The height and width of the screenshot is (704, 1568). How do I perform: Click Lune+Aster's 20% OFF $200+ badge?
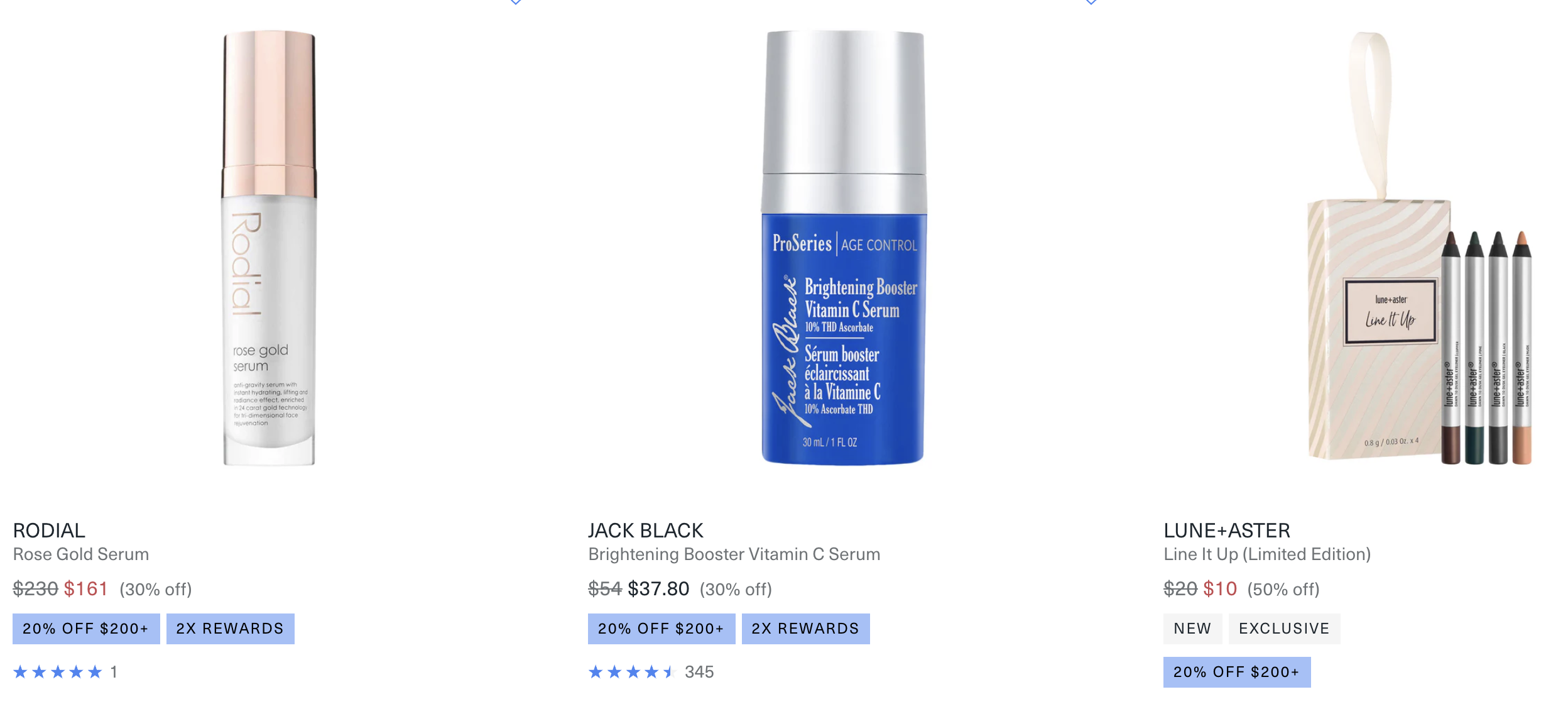click(1237, 672)
